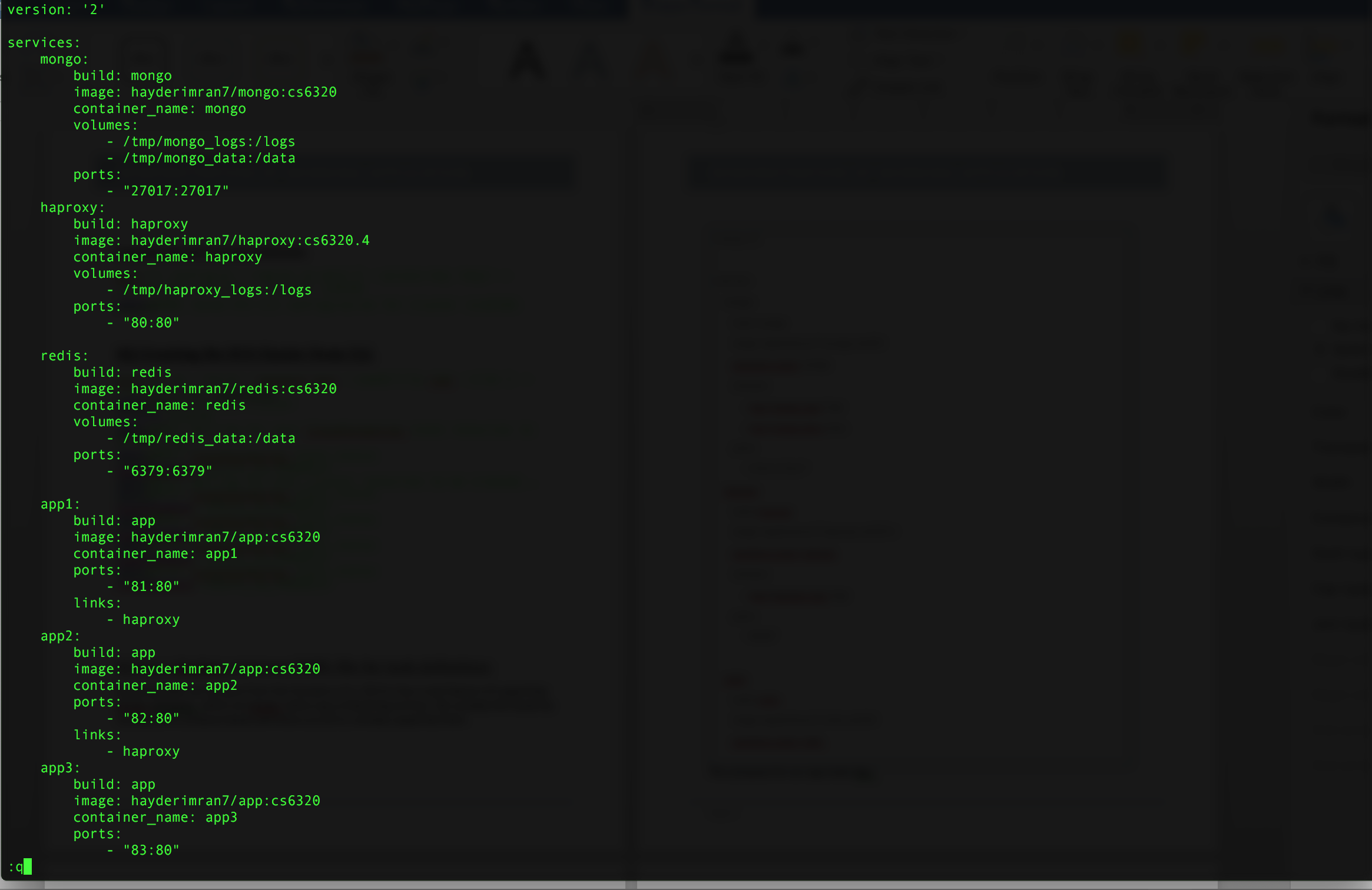Click "build: app" under app1
The height and width of the screenshot is (890, 1372).
pyautogui.click(x=114, y=520)
